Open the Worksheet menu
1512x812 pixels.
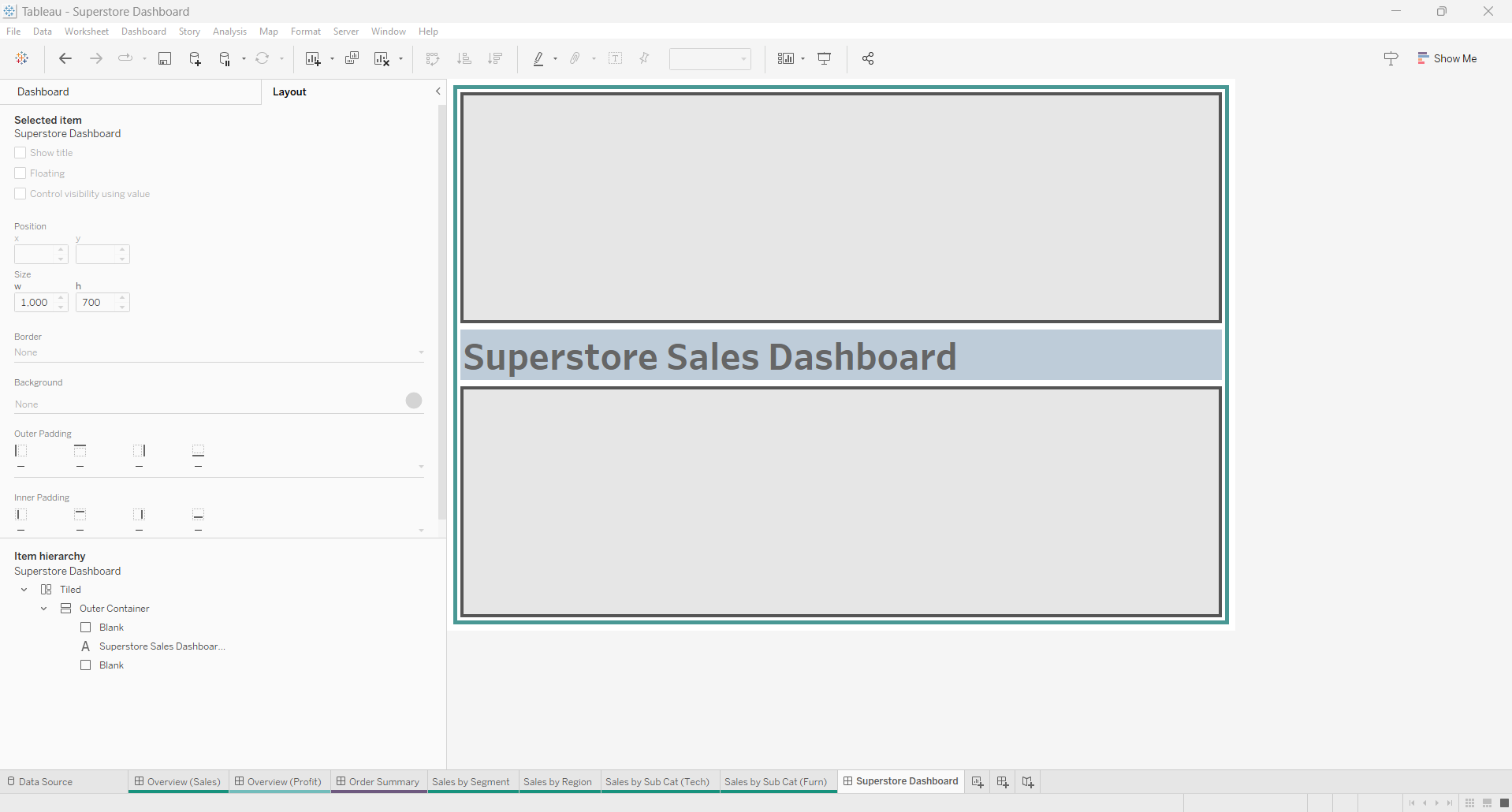click(87, 32)
